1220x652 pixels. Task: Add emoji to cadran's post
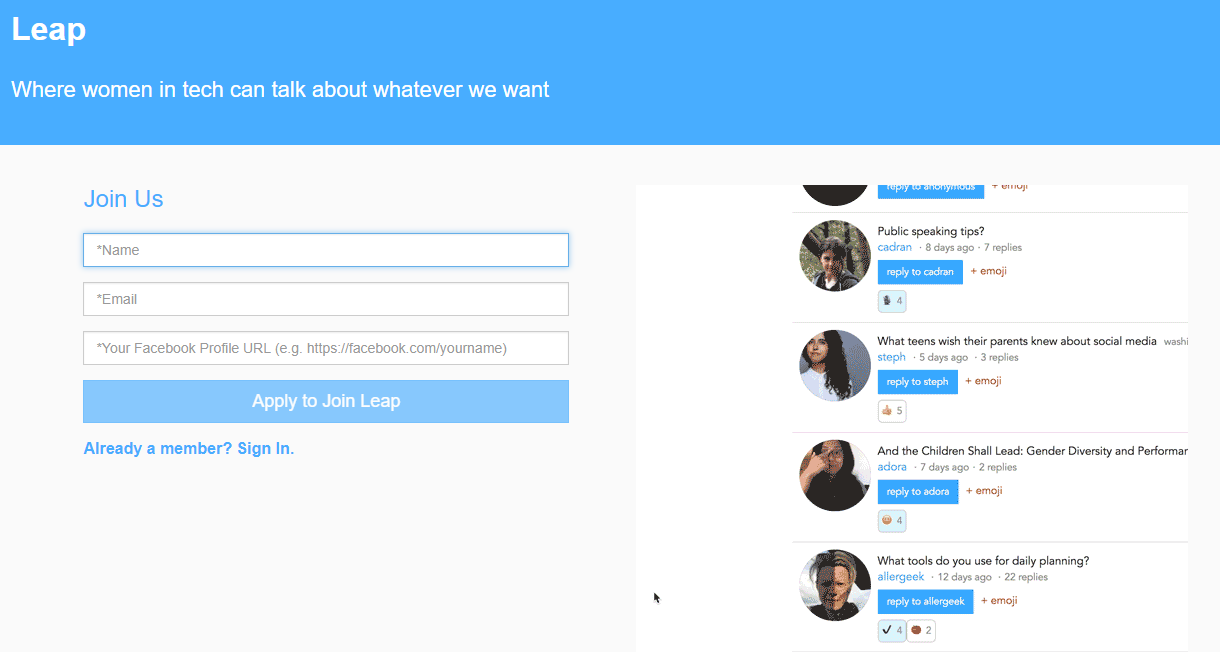point(989,271)
